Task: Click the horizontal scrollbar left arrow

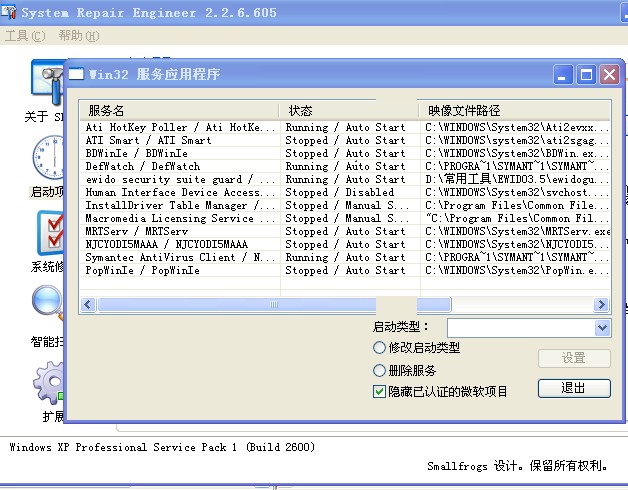Action: (x=88, y=305)
